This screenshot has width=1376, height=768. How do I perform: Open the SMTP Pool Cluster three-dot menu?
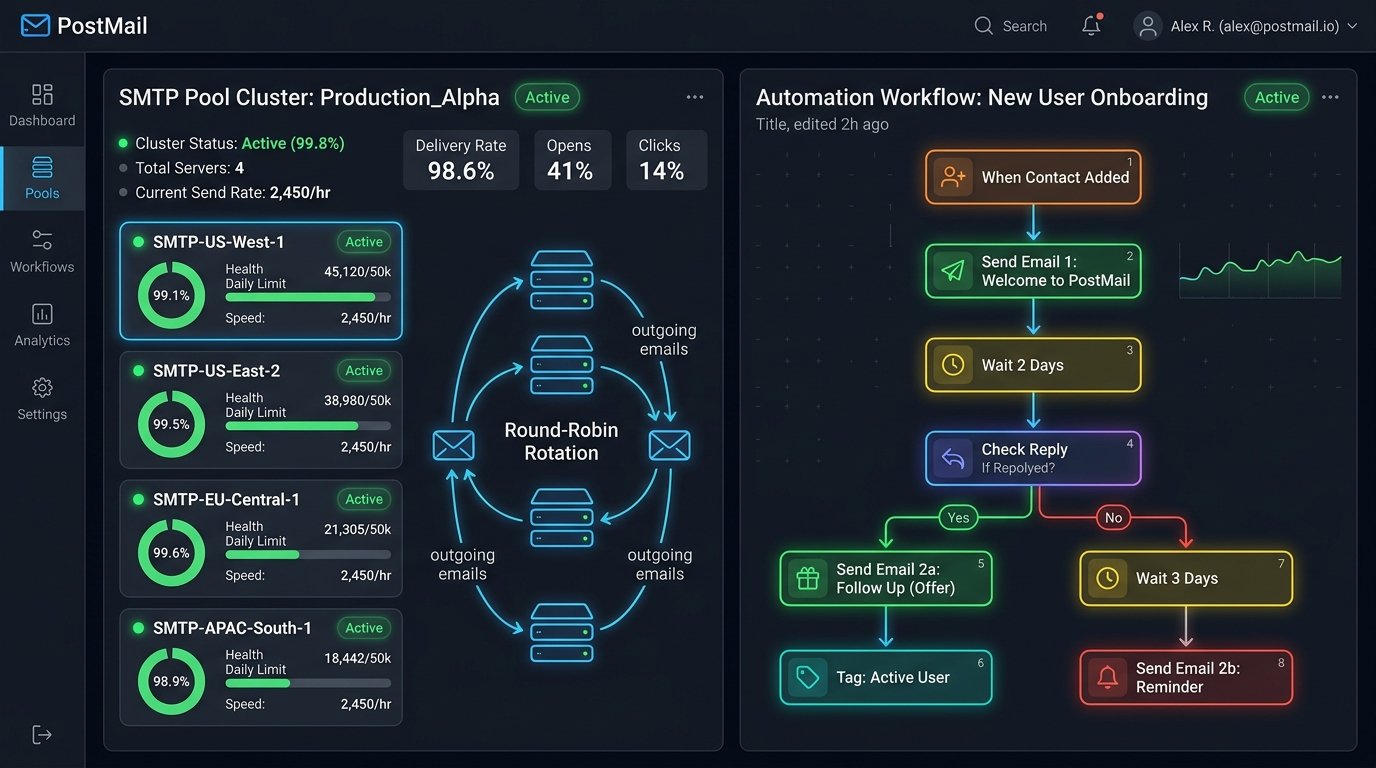695,97
